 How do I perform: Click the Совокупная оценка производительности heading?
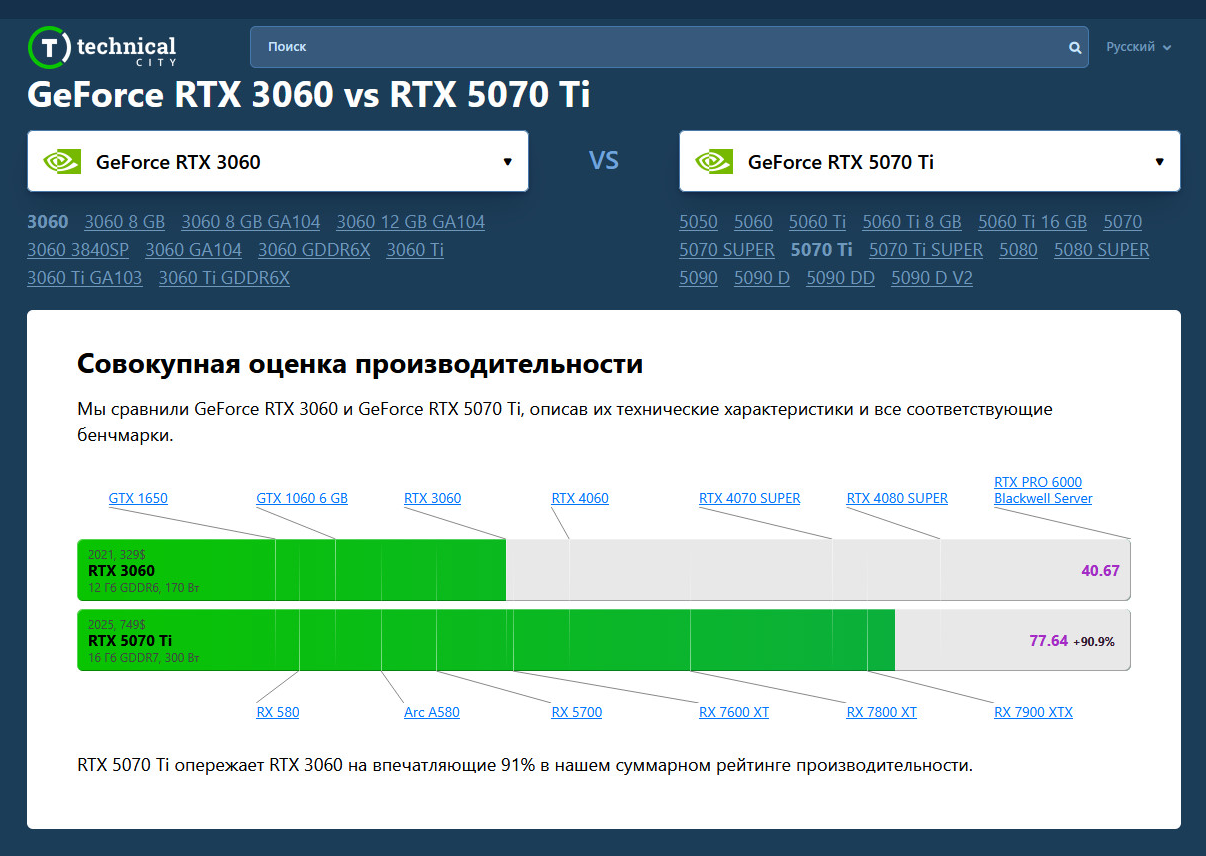click(360, 364)
